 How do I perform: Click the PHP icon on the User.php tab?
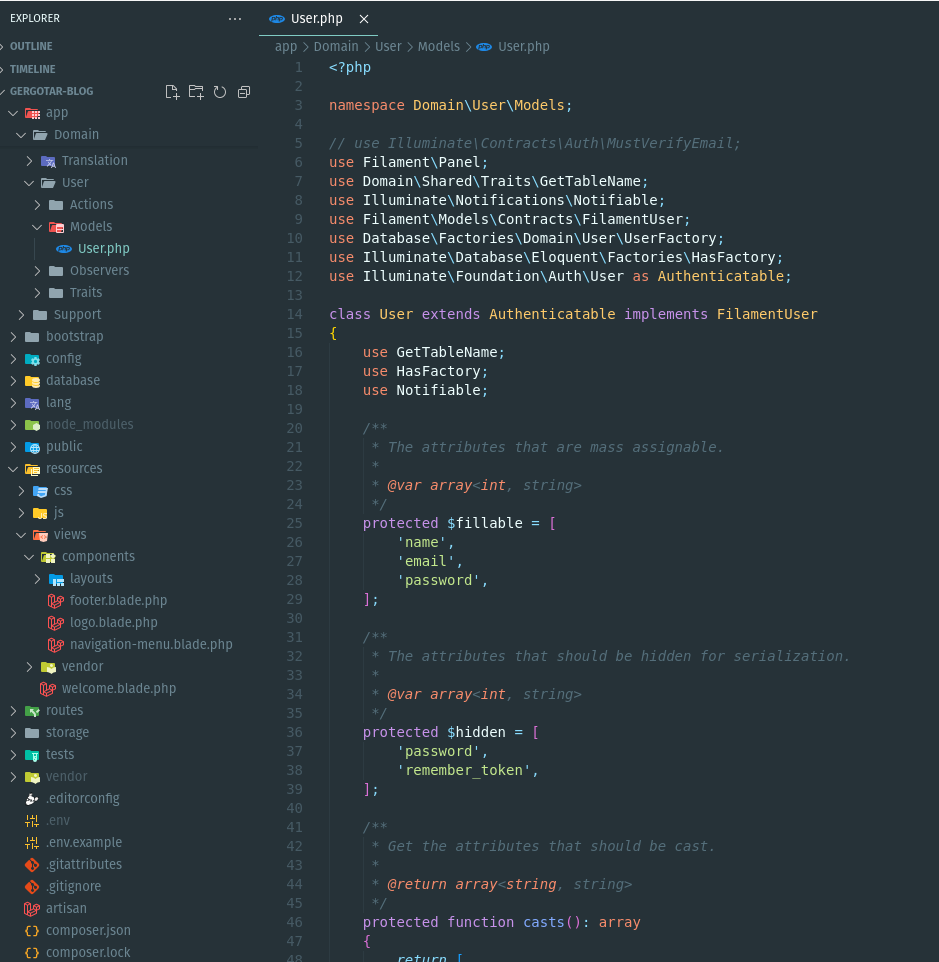coord(277,18)
